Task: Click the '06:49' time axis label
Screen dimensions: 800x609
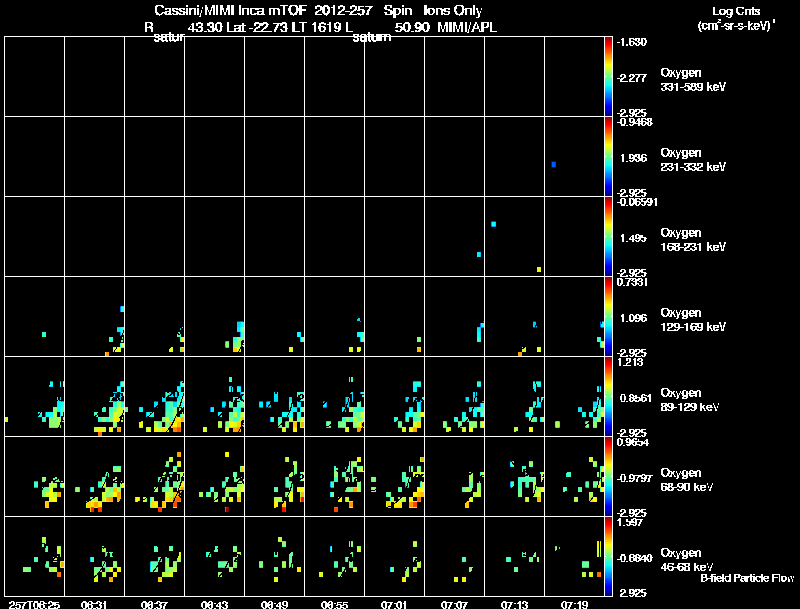Action: [274, 604]
